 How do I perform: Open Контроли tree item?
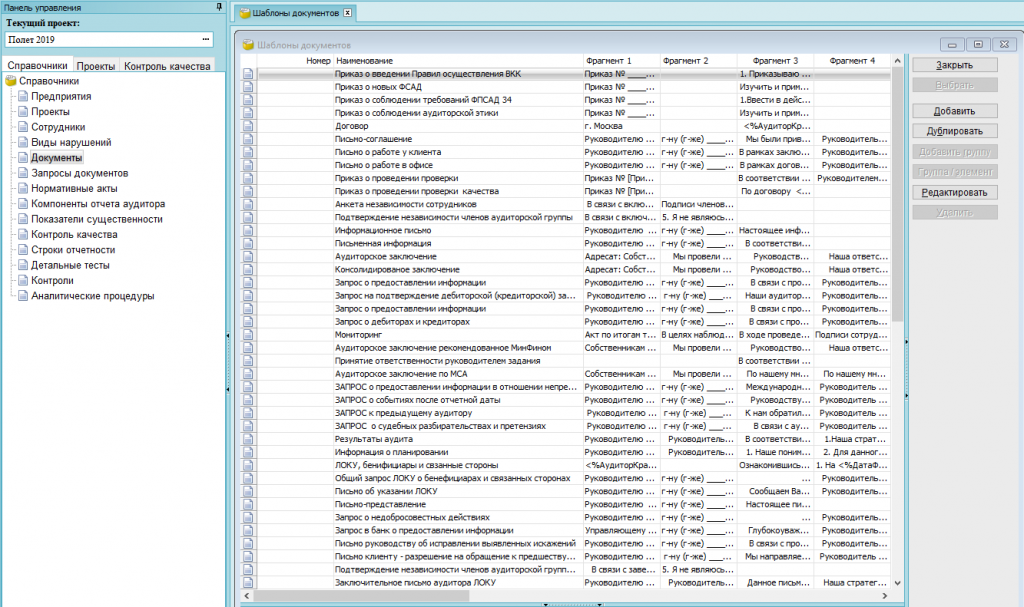click(x=52, y=280)
